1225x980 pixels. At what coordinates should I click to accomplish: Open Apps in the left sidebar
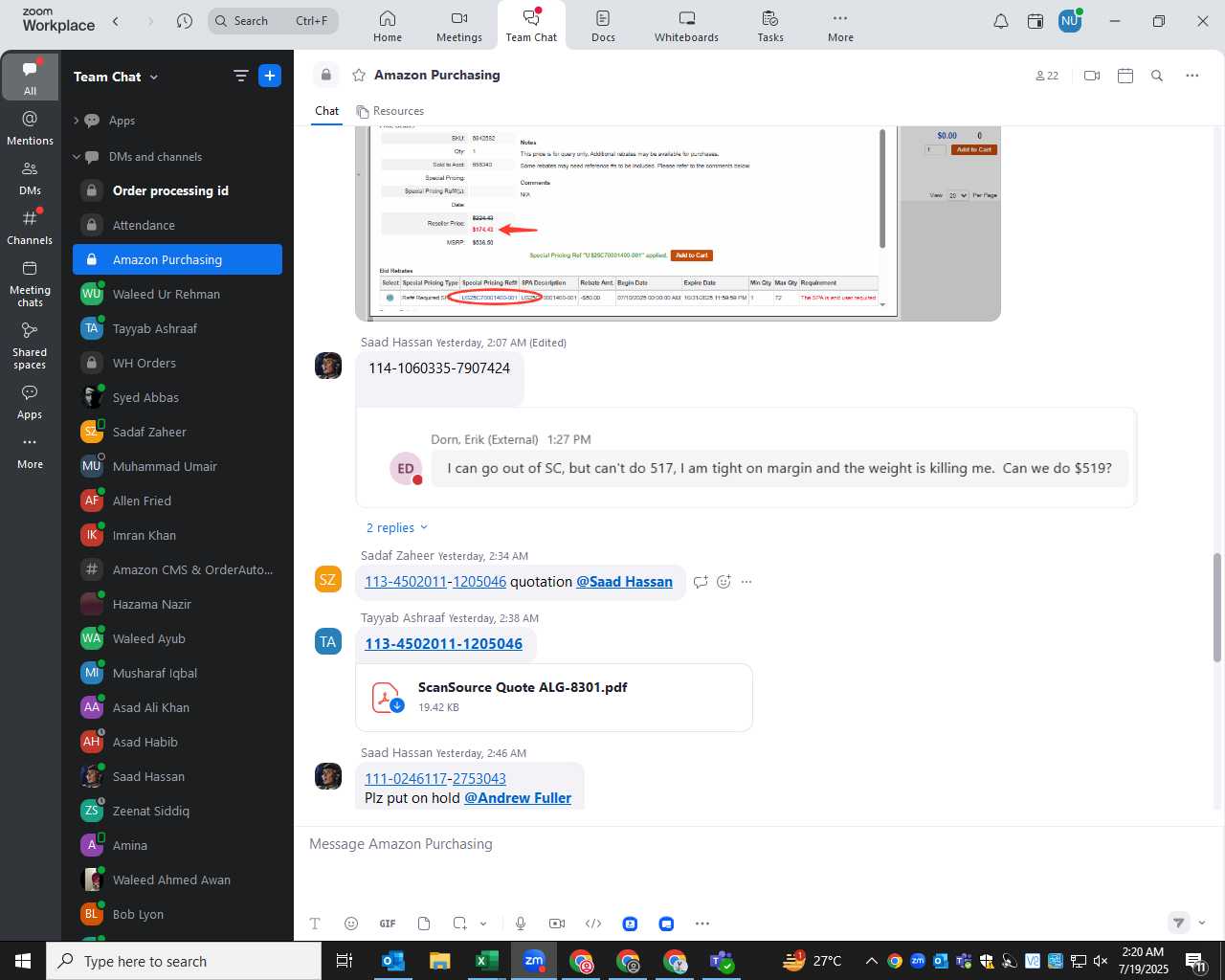coord(30,402)
